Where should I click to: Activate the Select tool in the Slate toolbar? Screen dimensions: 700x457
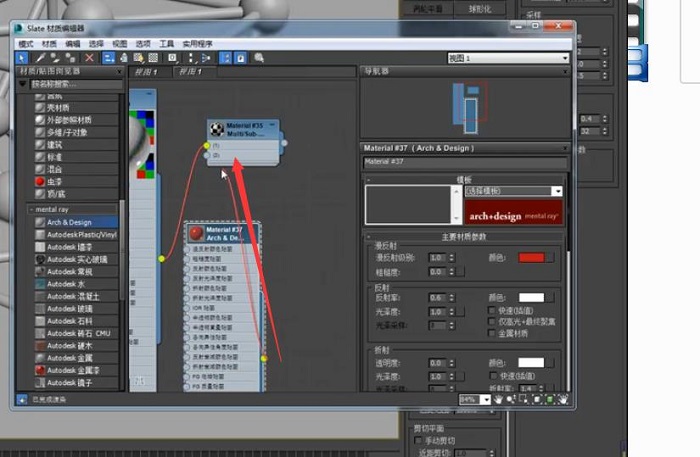pyautogui.click(x=21, y=58)
